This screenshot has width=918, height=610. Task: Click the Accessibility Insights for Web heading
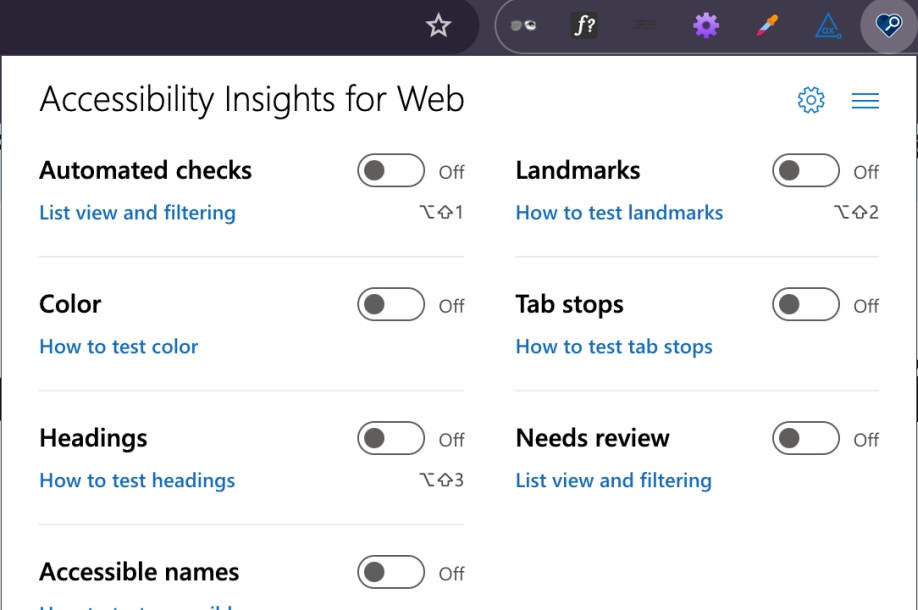pos(251,100)
